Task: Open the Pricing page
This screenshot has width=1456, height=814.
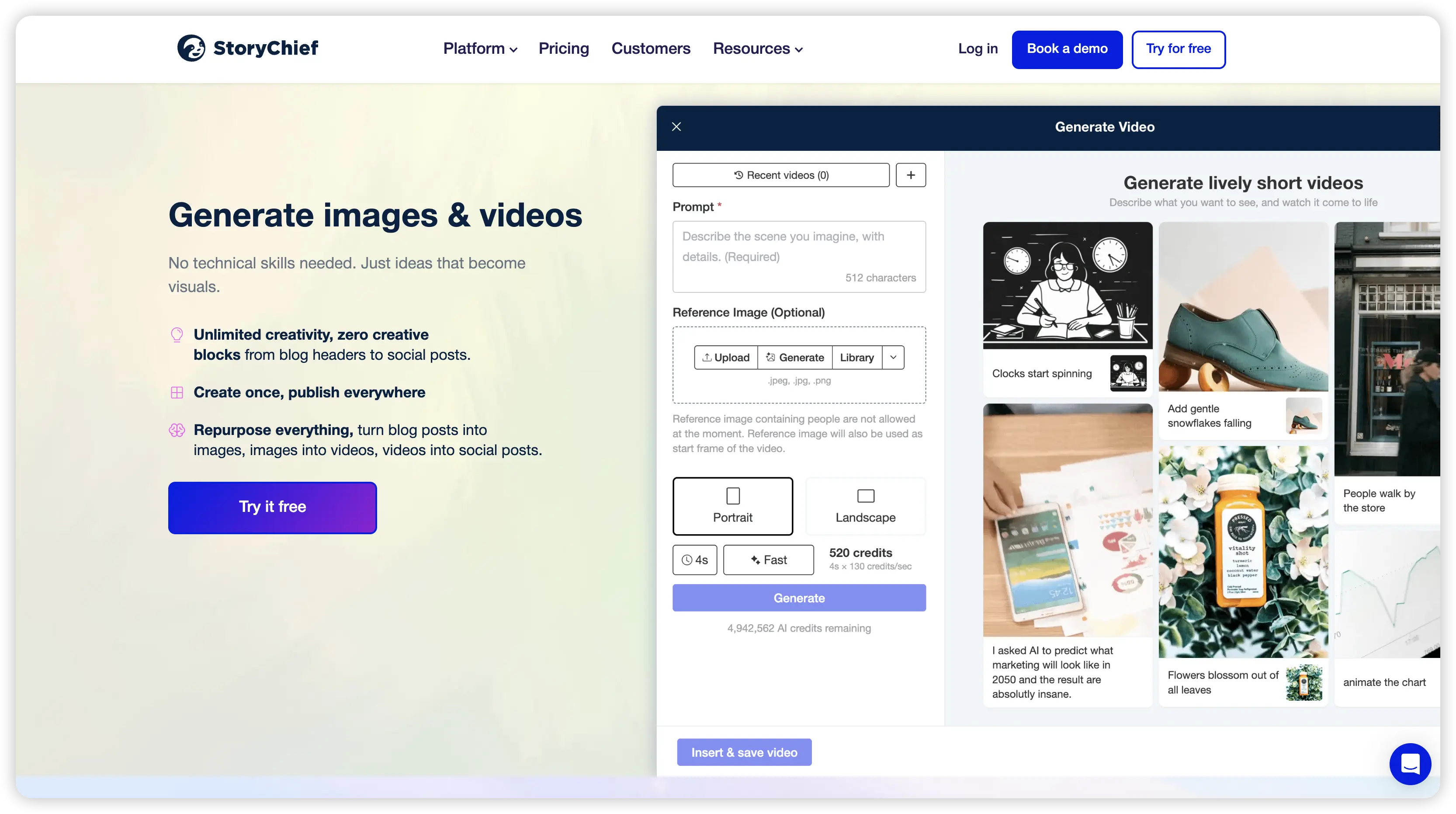Action: click(564, 49)
